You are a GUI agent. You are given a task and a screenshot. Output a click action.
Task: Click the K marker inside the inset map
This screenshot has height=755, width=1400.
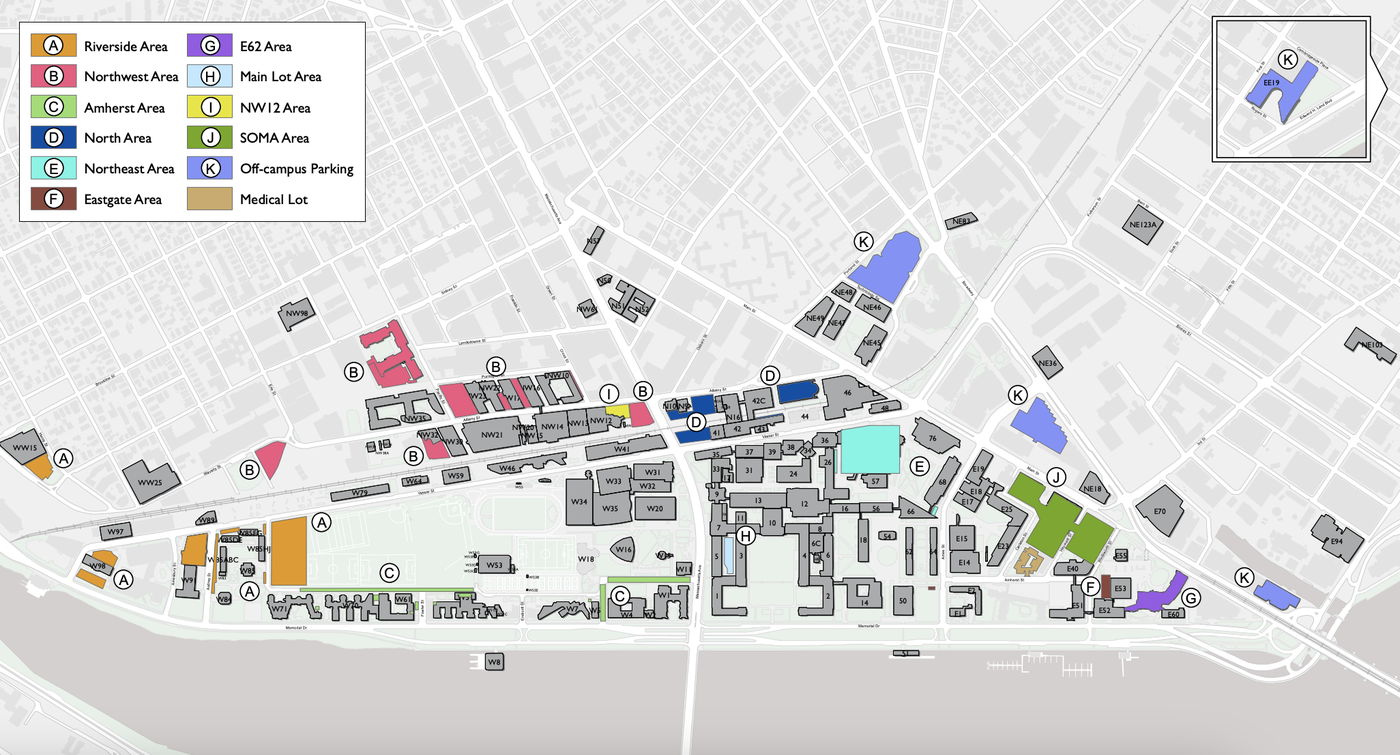(1288, 61)
